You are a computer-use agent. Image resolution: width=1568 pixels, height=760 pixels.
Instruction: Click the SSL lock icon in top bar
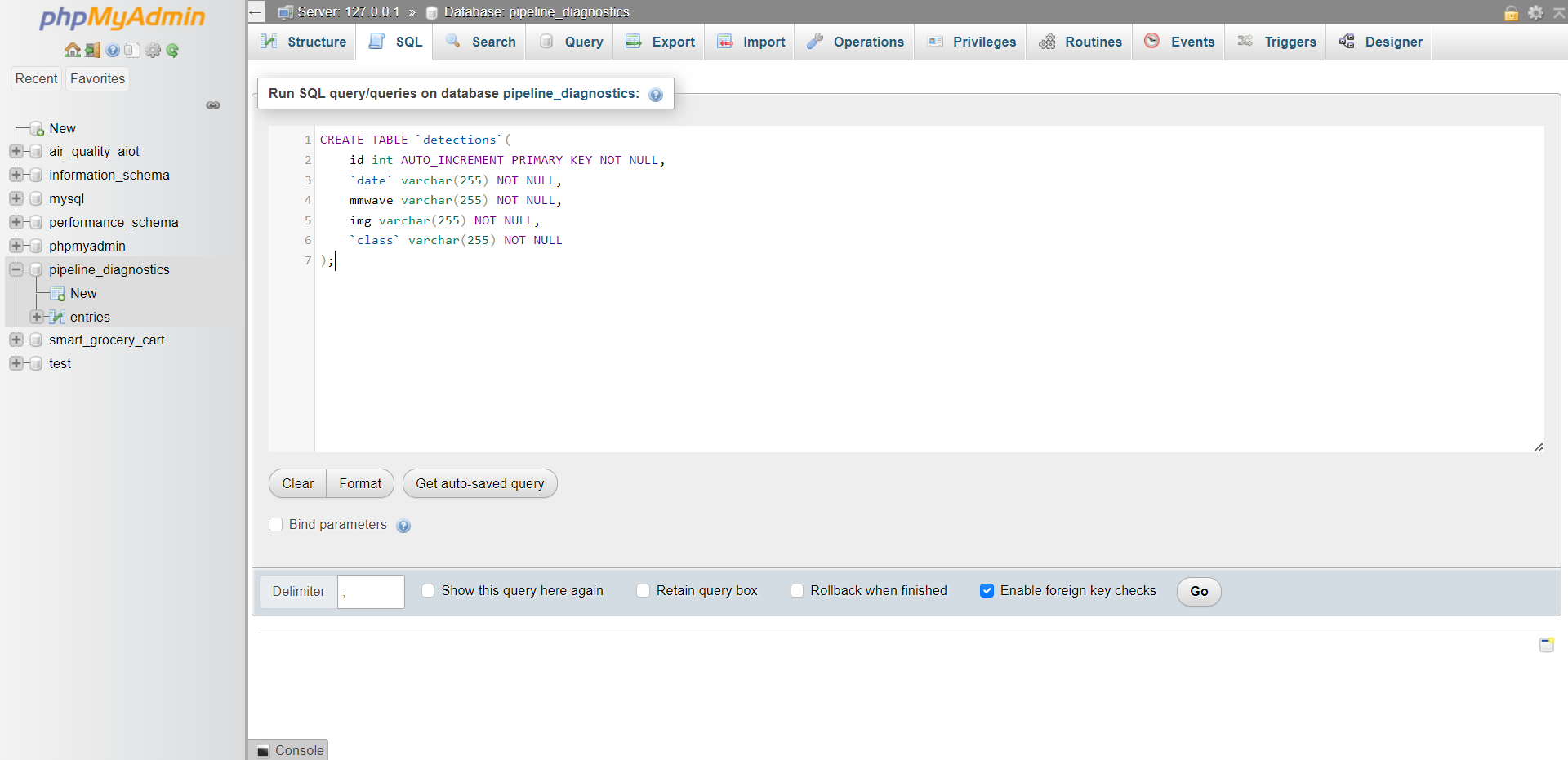click(1512, 13)
